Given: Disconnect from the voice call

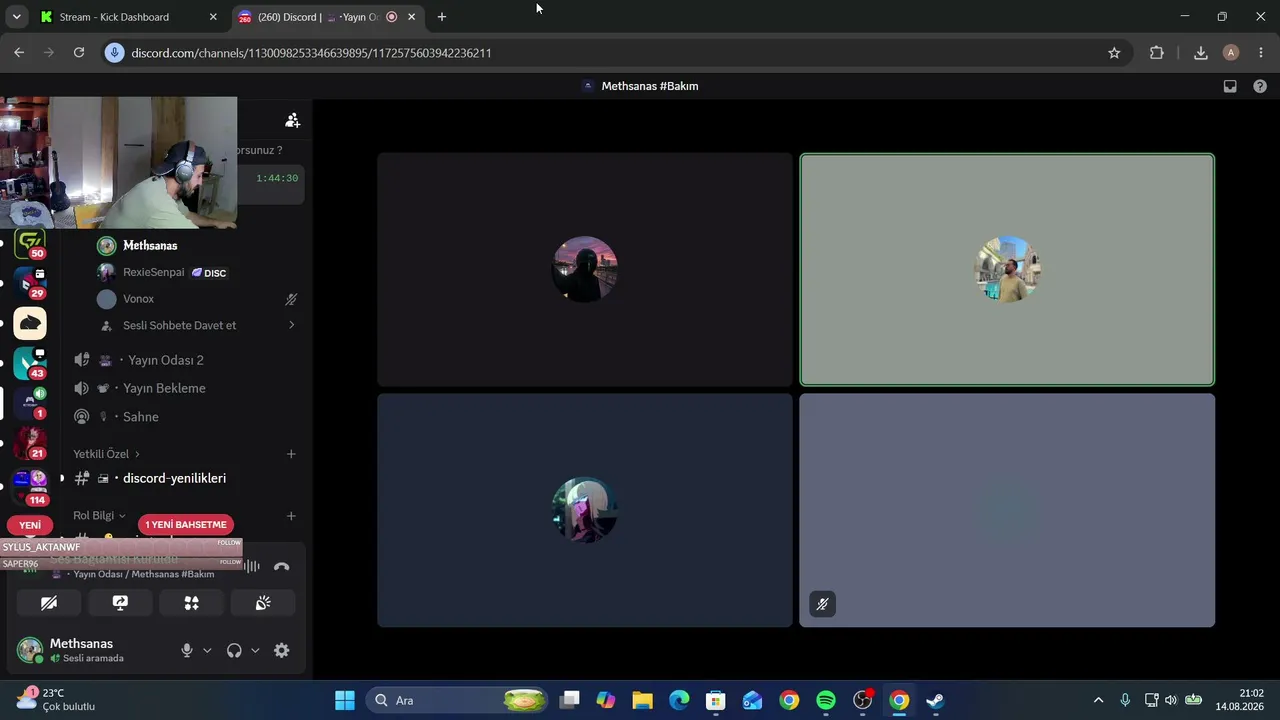Looking at the screenshot, I should (281, 566).
